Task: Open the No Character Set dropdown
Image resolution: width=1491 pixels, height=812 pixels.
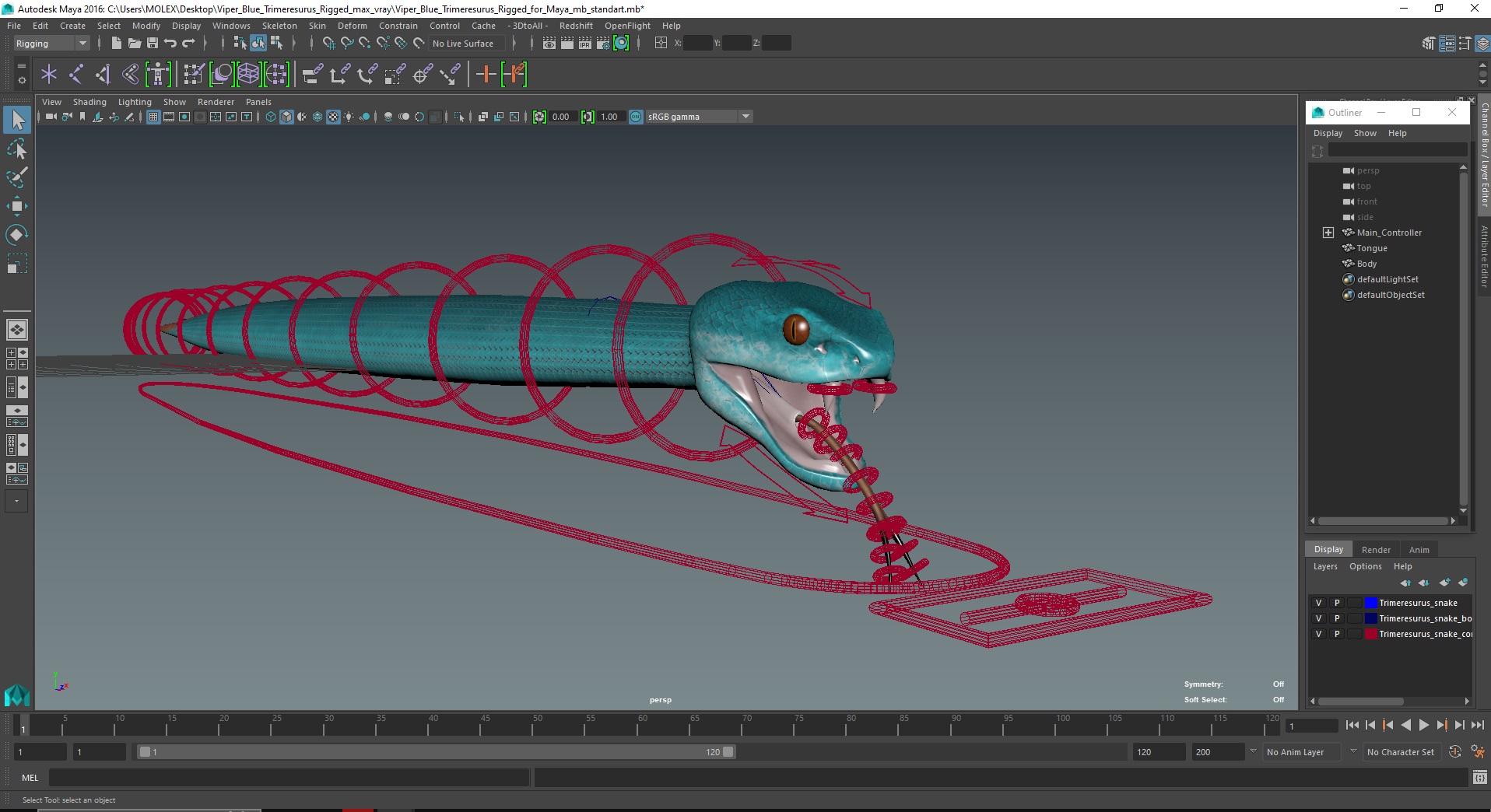Action: (1401, 752)
